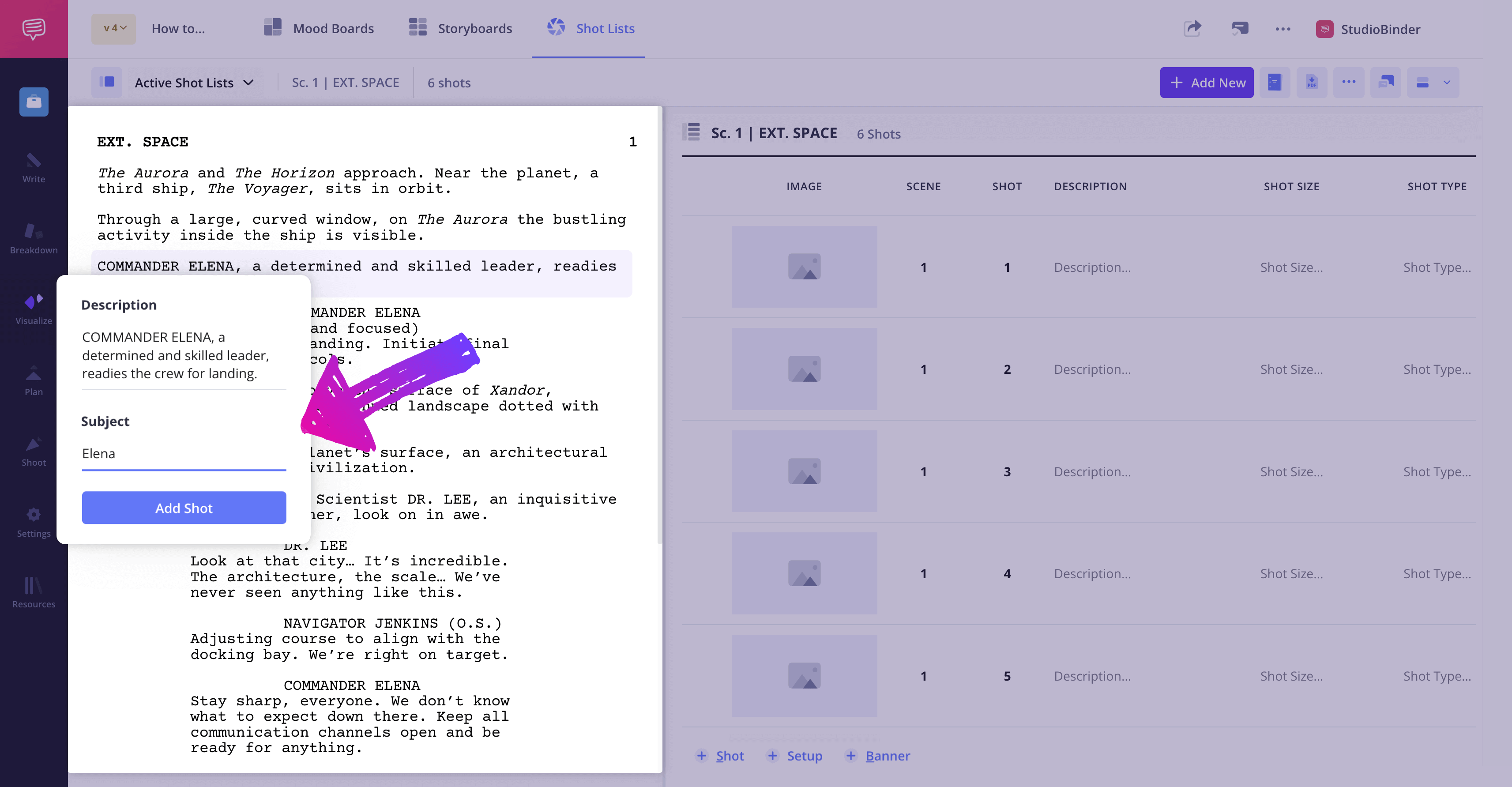The height and width of the screenshot is (787, 1512).
Task: Click the script notebook icon beside Add New
Action: 1274,83
